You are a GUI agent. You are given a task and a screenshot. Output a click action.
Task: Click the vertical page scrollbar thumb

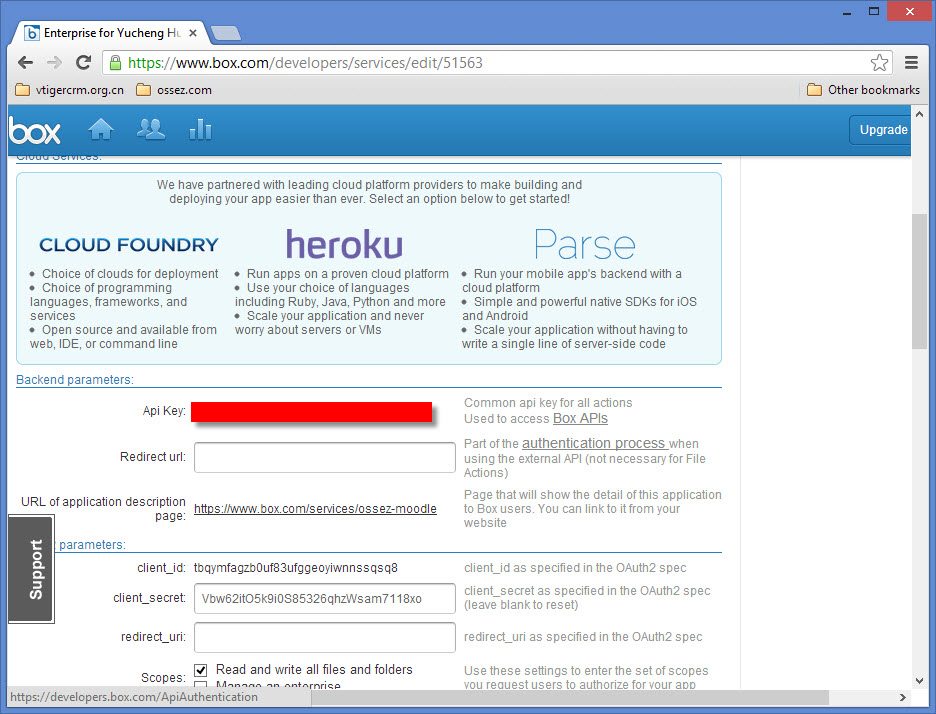[919, 281]
